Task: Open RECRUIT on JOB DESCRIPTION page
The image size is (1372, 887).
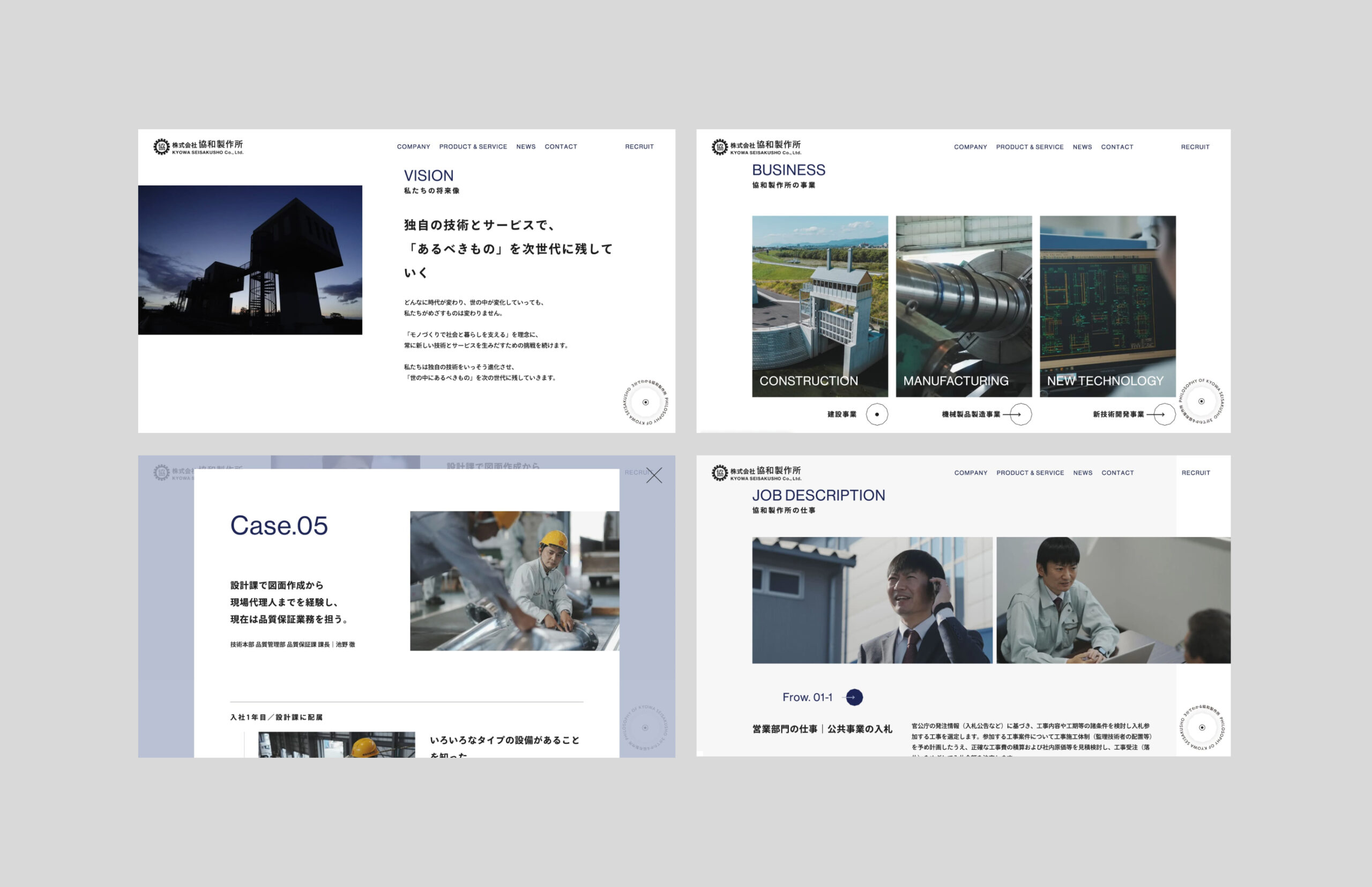Action: point(1196,473)
